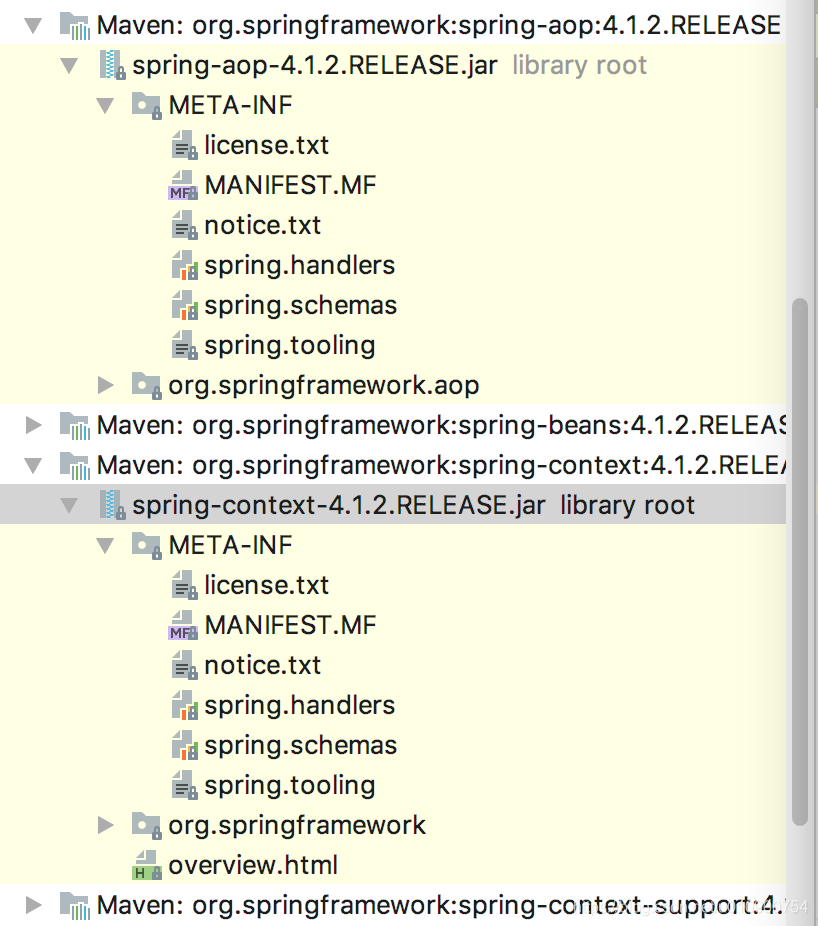Click META-INF folder icon in spring-context jar
This screenshot has width=818, height=926.
pyautogui.click(x=146, y=546)
